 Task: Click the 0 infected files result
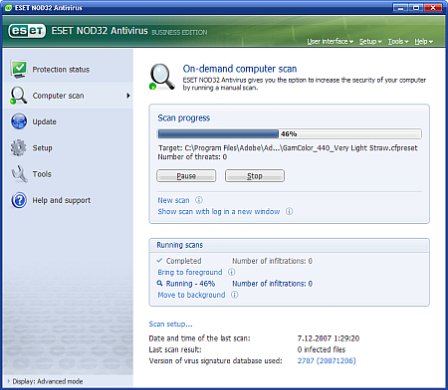(321, 350)
